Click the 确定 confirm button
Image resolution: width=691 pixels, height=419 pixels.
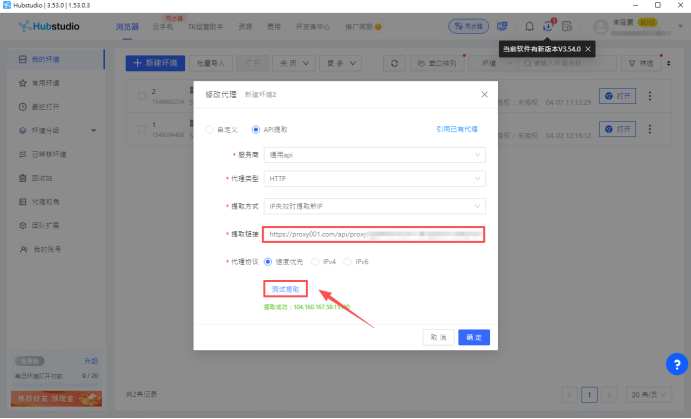pos(474,337)
